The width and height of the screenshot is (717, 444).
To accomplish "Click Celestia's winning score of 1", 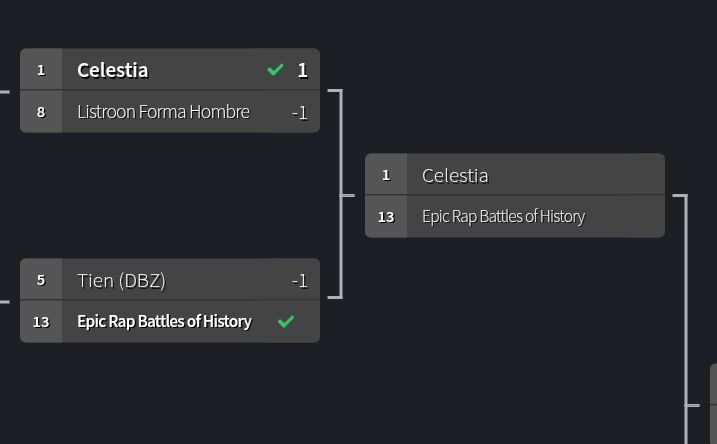I will (x=302, y=70).
